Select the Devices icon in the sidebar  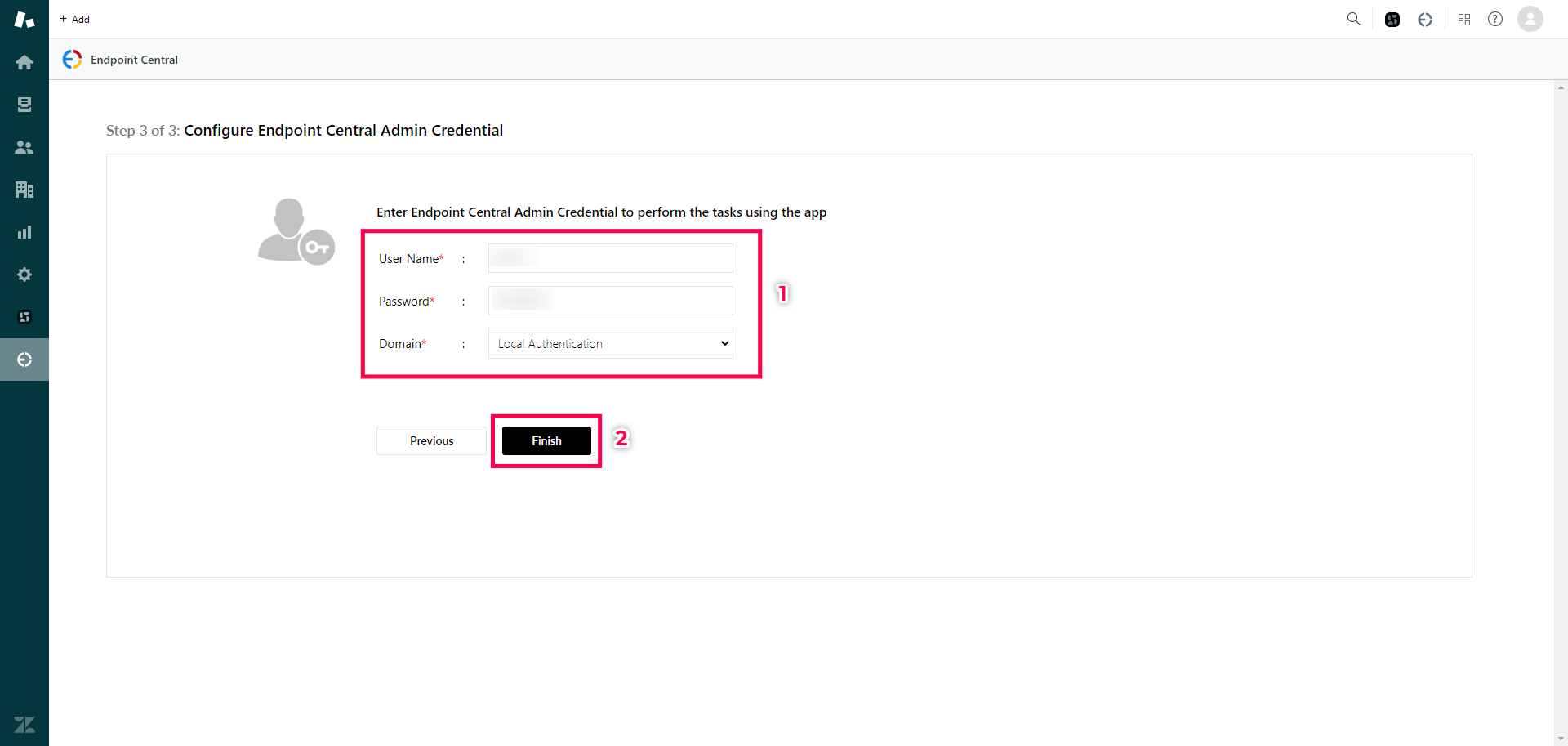tap(24, 105)
